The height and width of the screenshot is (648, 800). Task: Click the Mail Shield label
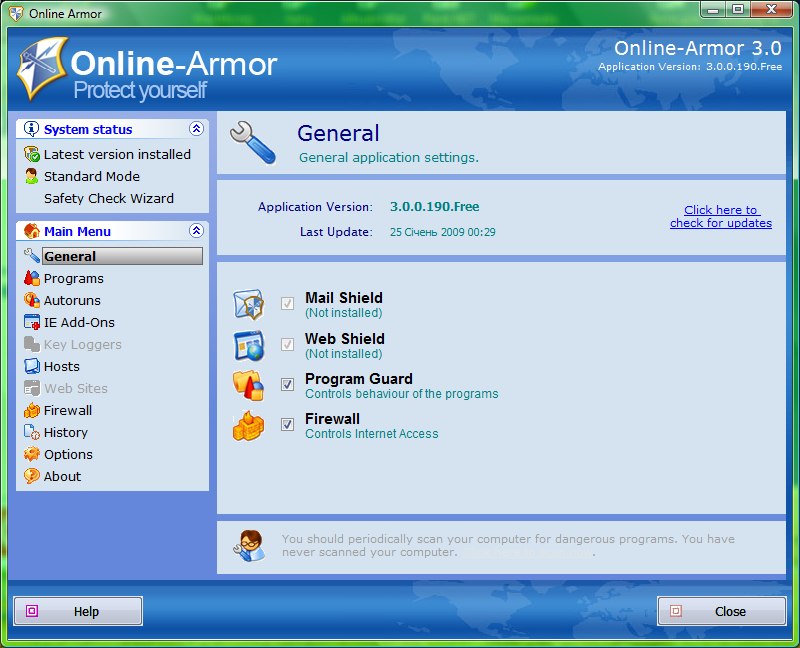click(344, 297)
